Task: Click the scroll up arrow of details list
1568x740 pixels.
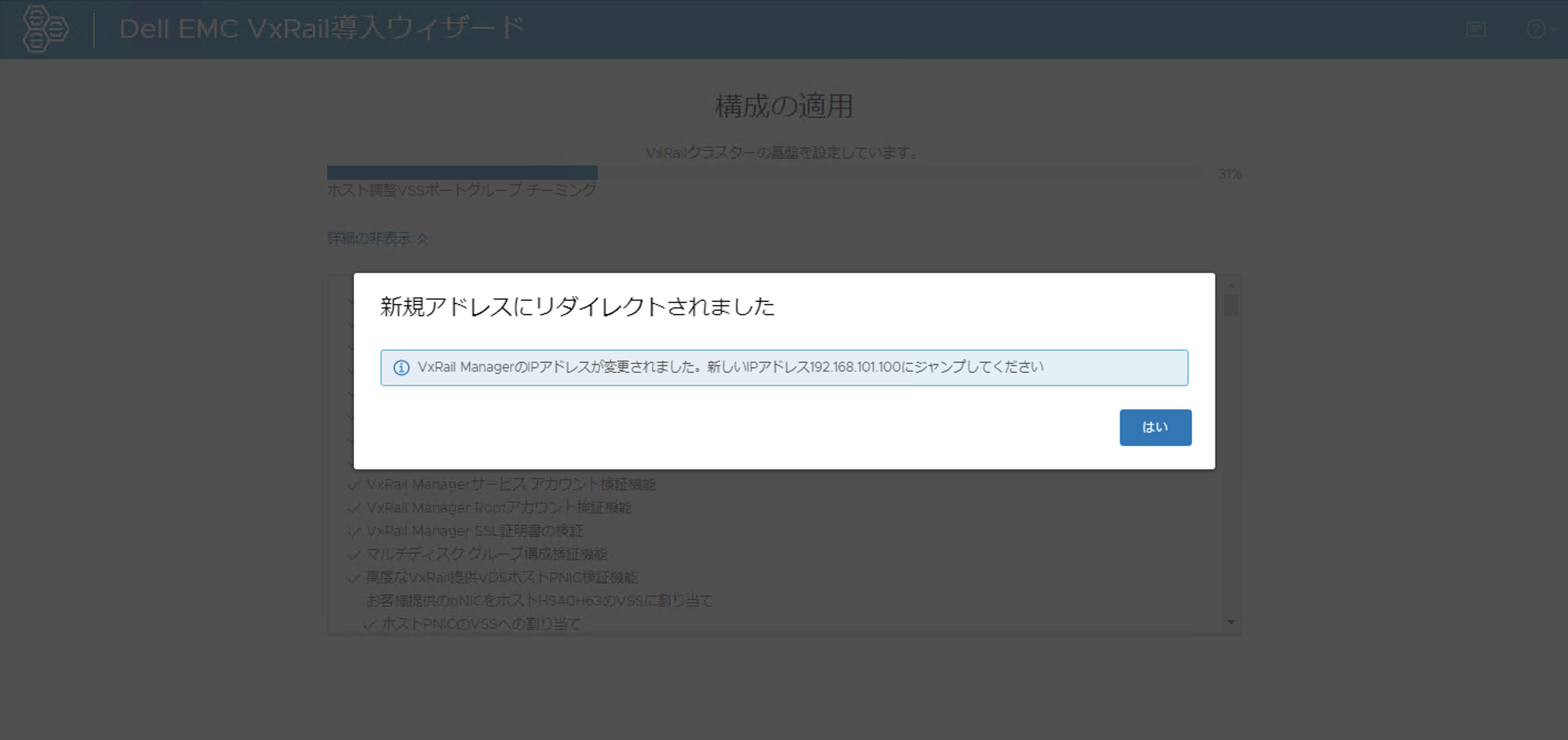Action: (1231, 285)
